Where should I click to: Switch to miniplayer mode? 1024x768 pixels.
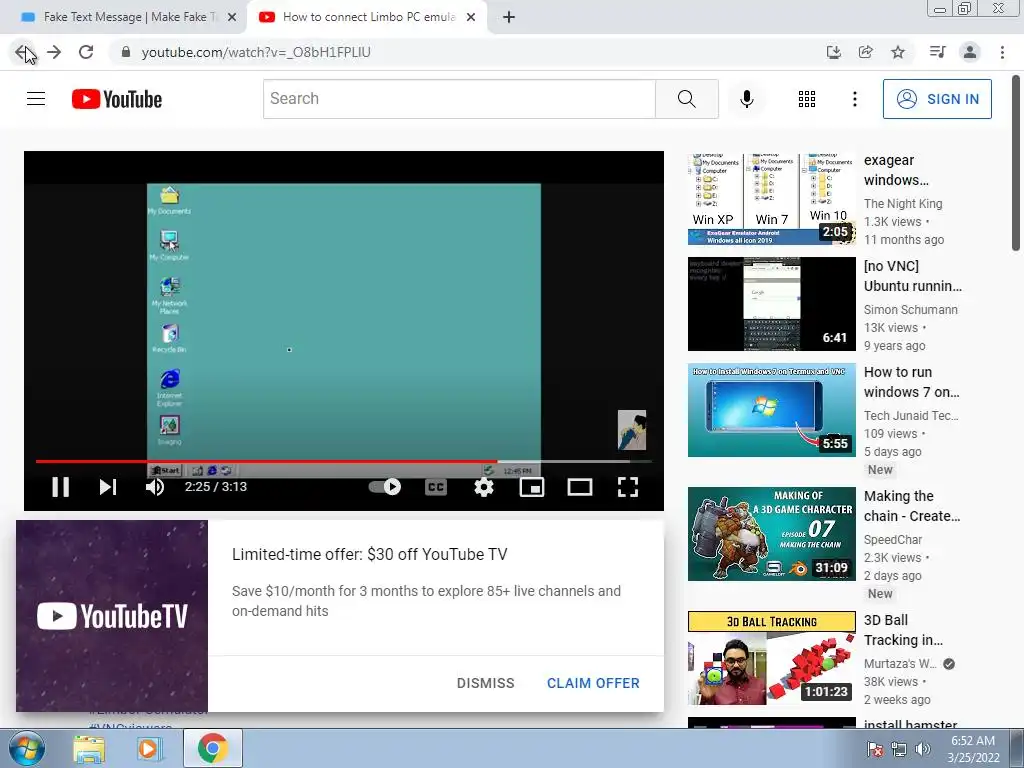532,487
